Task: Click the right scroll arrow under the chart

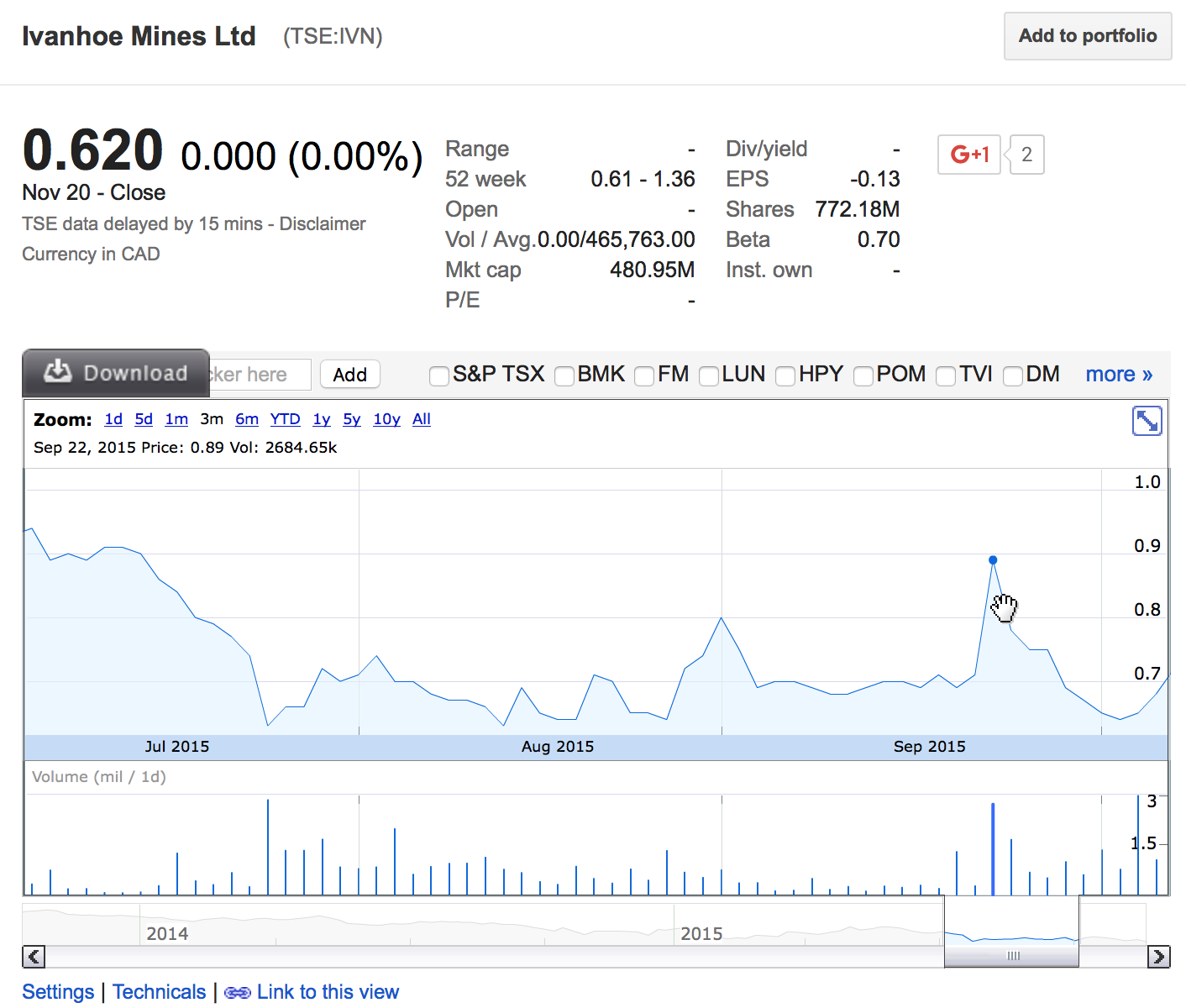Action: [x=1158, y=957]
